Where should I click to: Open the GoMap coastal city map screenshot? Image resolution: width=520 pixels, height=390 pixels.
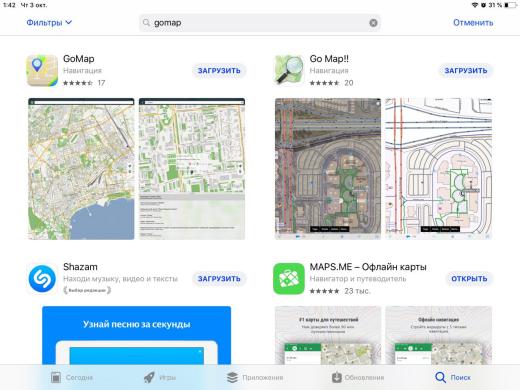pyautogui.click(x=81, y=169)
